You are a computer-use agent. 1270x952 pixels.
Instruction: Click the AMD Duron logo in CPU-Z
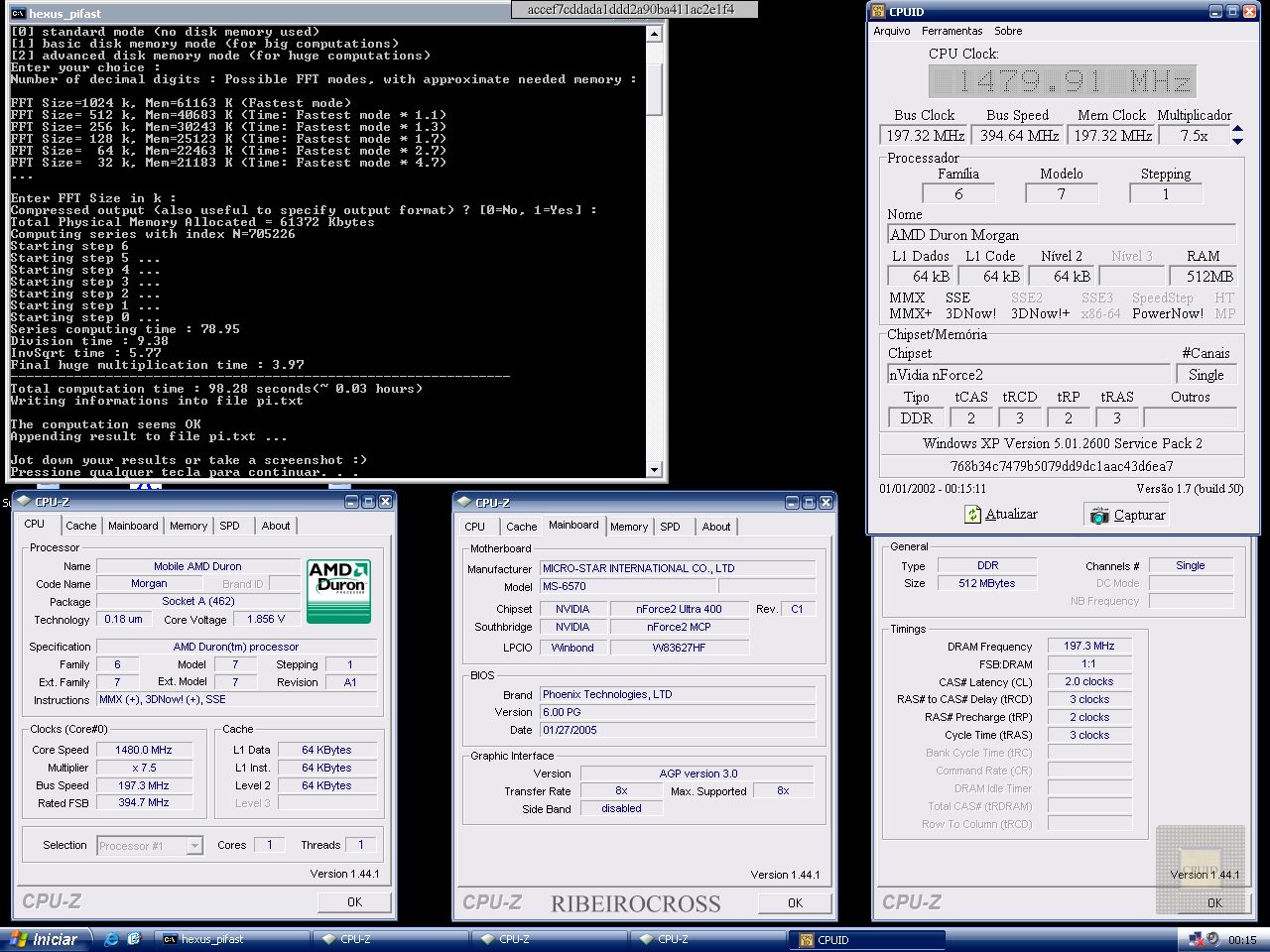tap(338, 592)
